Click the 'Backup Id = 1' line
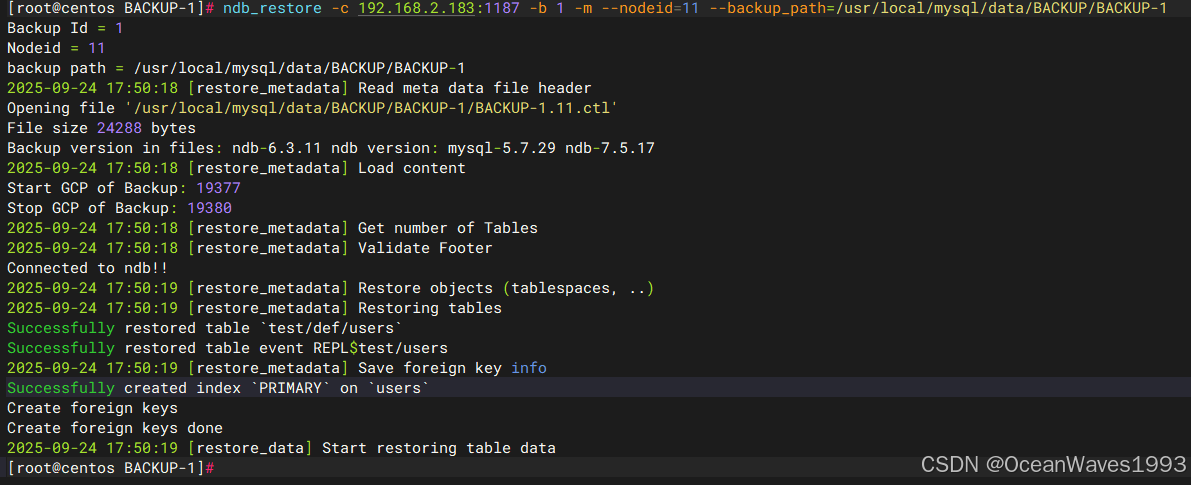 (x=65, y=28)
